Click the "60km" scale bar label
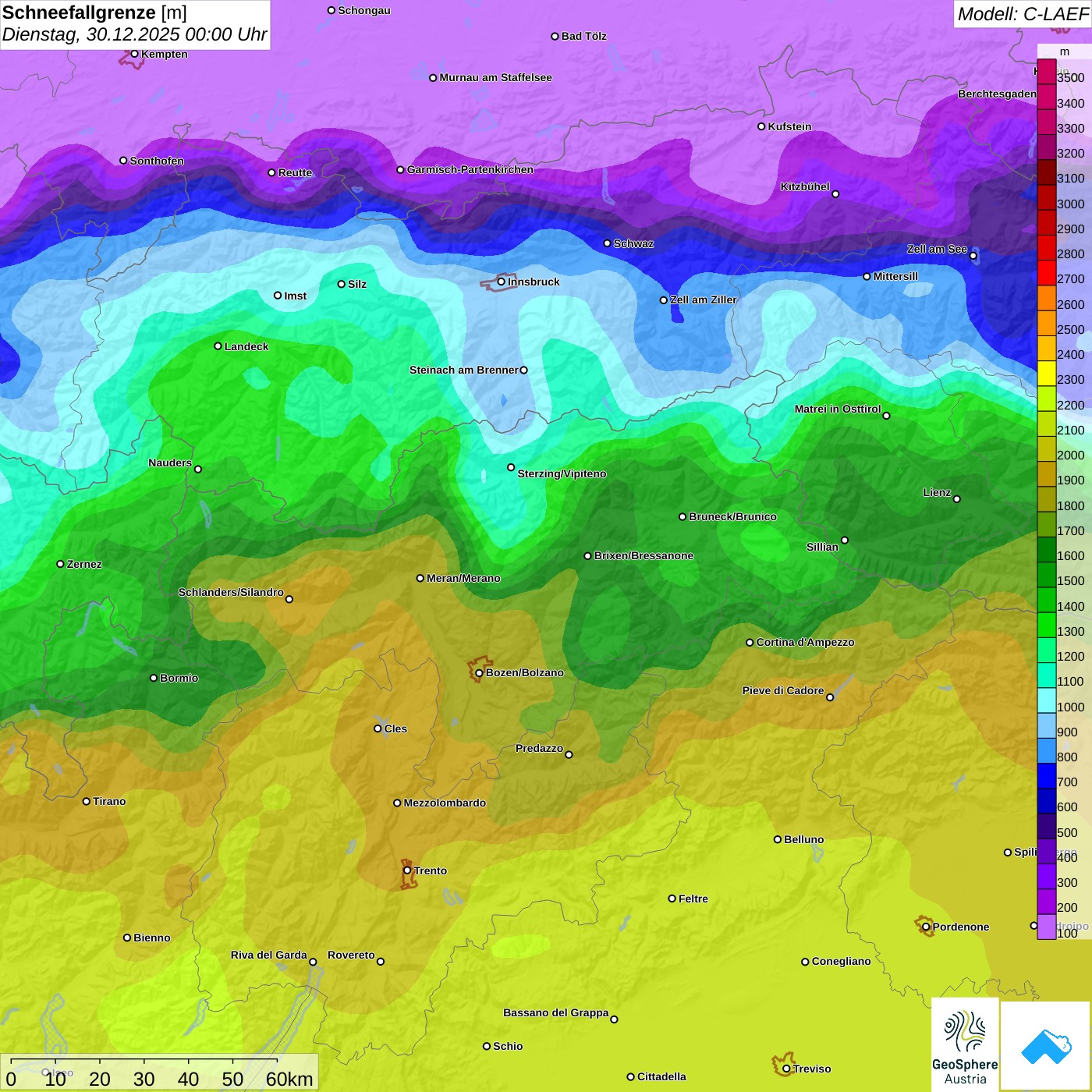Screen dimensions: 1092x1092 (x=289, y=1079)
